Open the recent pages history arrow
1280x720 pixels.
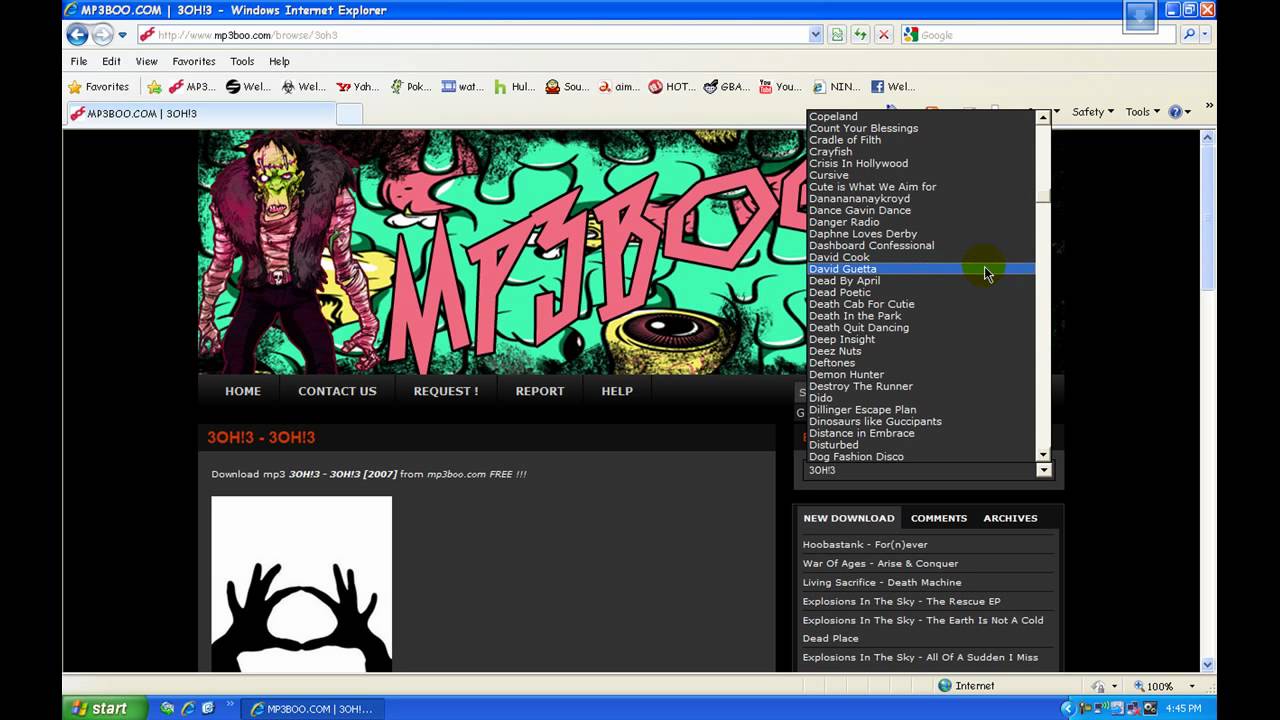click(123, 35)
